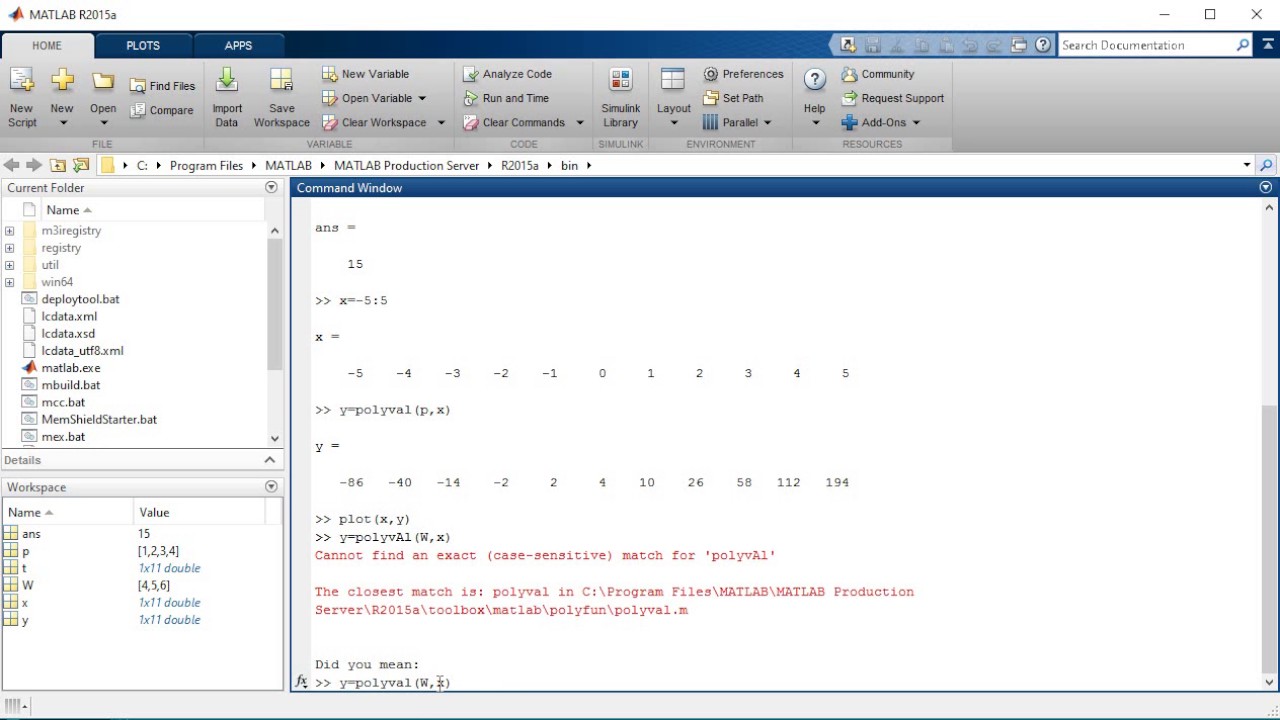Select variable p in Workspace

pyautogui.click(x=26, y=551)
